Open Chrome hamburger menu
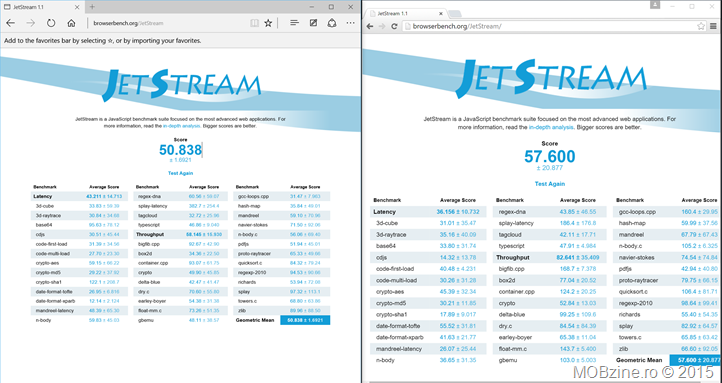Viewport: 722px width, 383px height. 713,26
